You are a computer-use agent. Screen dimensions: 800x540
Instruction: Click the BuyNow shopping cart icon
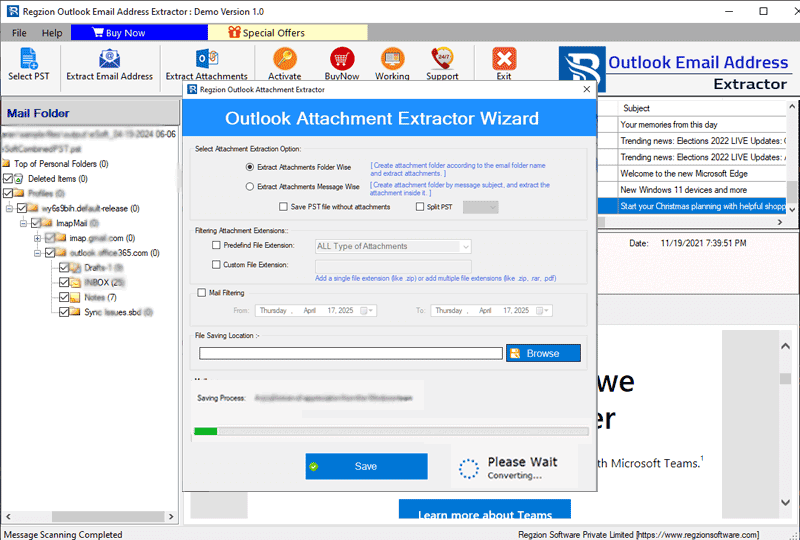(342, 59)
